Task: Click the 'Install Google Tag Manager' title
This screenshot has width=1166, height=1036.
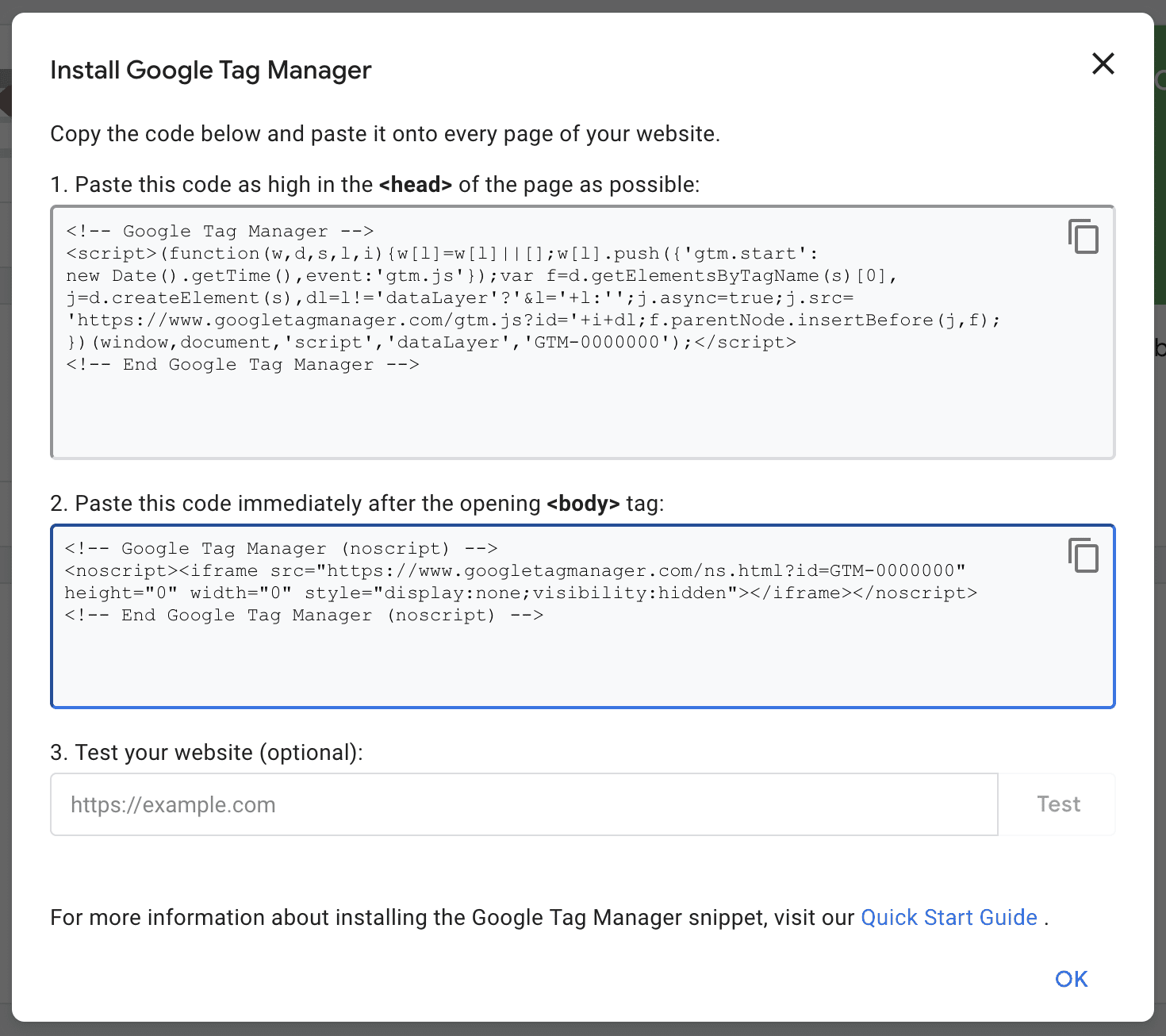Action: click(x=211, y=70)
